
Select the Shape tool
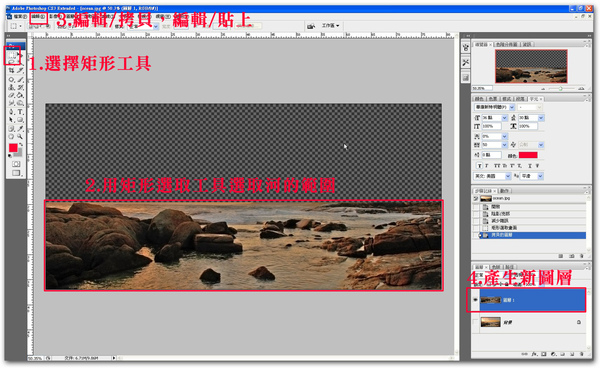(x=20, y=120)
